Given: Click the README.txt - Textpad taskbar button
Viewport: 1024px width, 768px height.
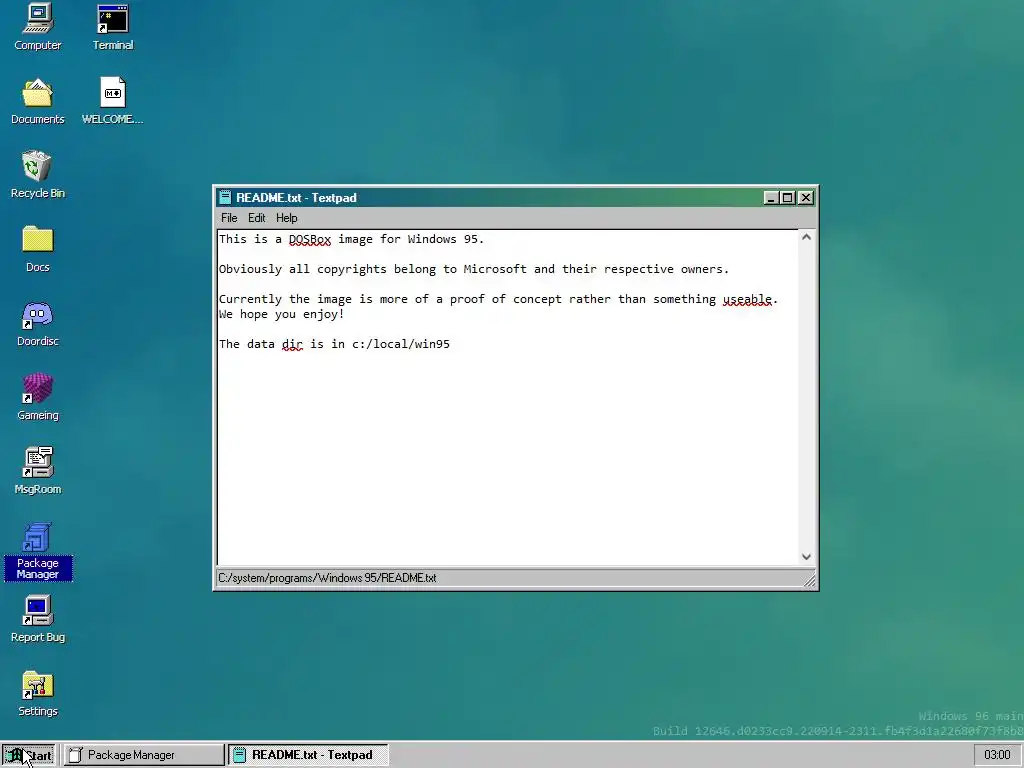Looking at the screenshot, I should pos(308,755).
